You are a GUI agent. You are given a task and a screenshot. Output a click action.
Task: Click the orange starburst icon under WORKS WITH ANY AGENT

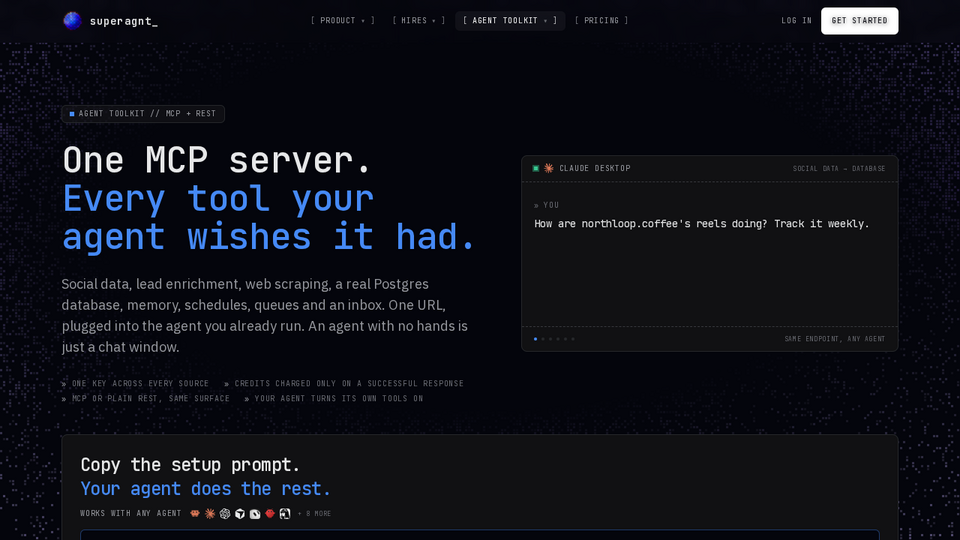(x=210, y=514)
